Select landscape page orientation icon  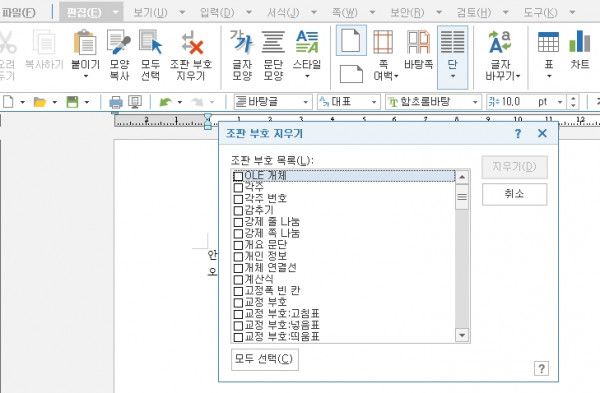tap(351, 74)
